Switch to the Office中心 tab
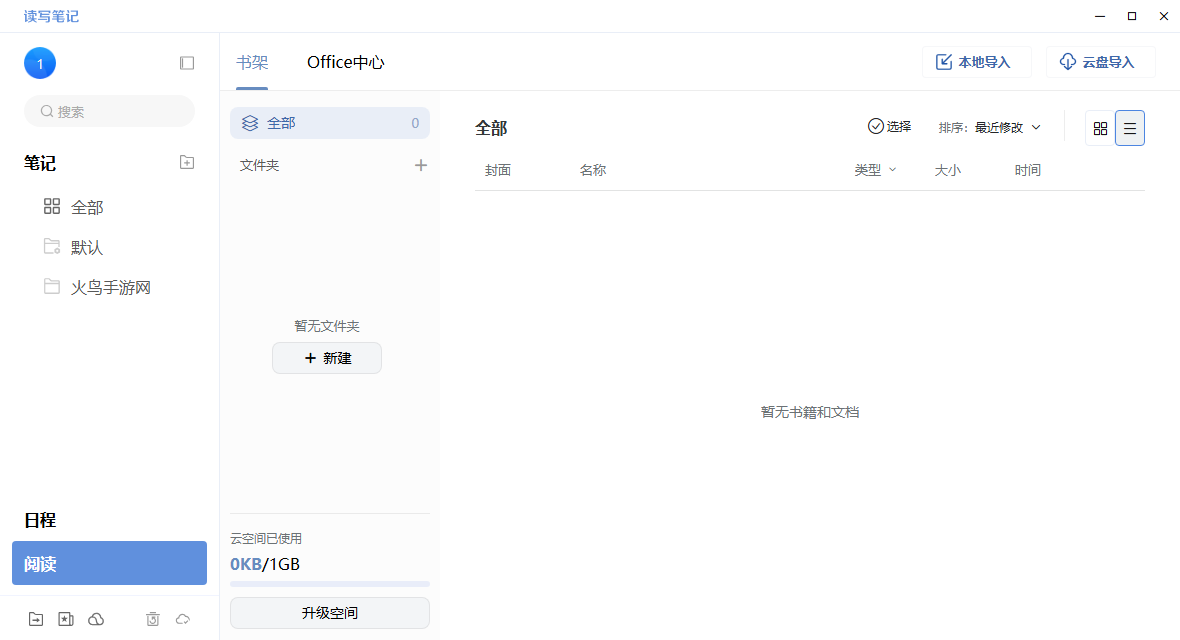Image resolution: width=1180 pixels, height=640 pixels. pos(345,62)
